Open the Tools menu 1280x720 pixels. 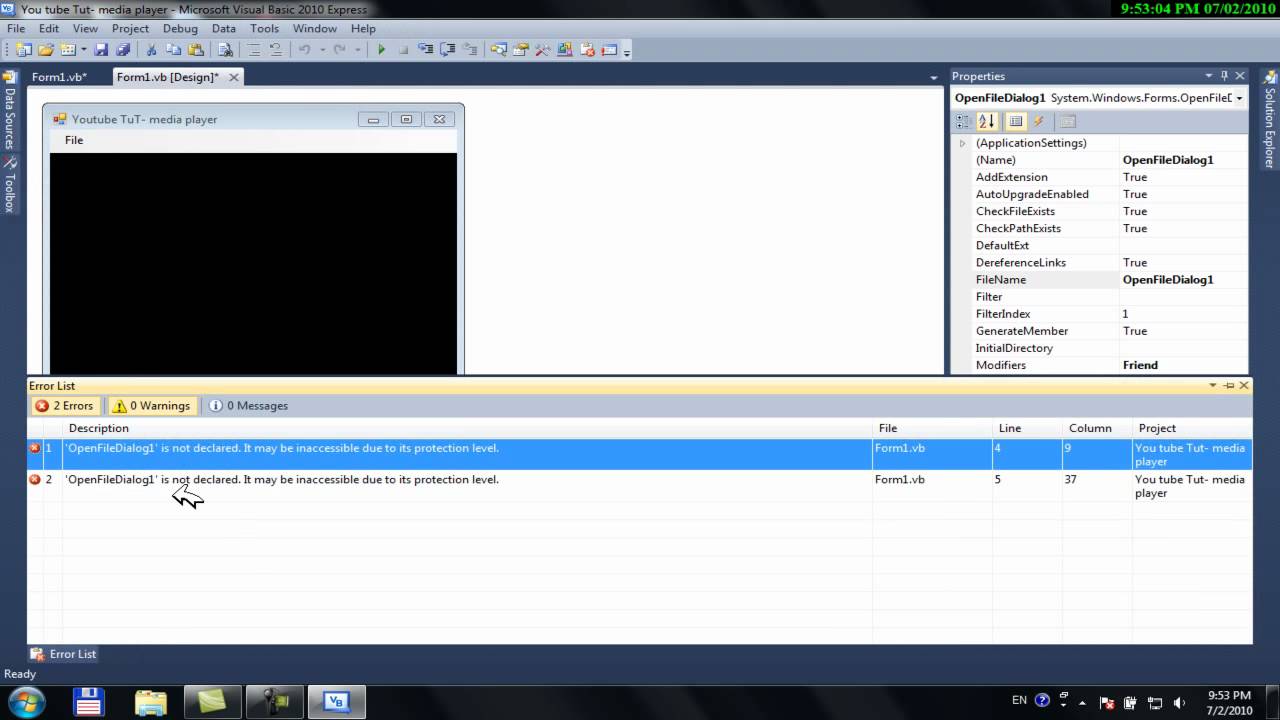click(x=264, y=28)
